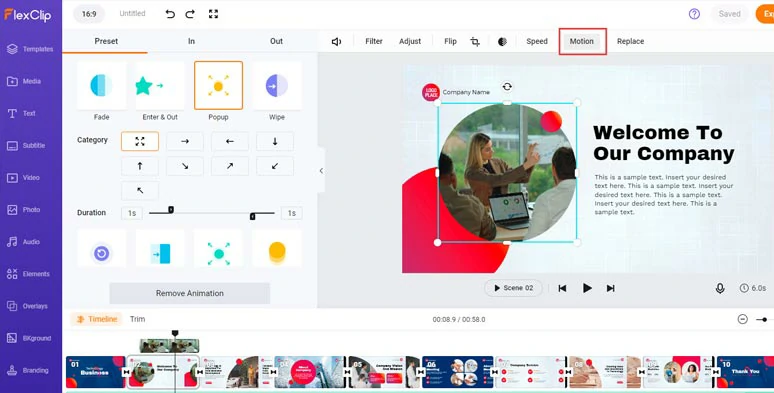Open the Audio sidebar panel
The width and height of the screenshot is (774, 393).
click(23, 242)
